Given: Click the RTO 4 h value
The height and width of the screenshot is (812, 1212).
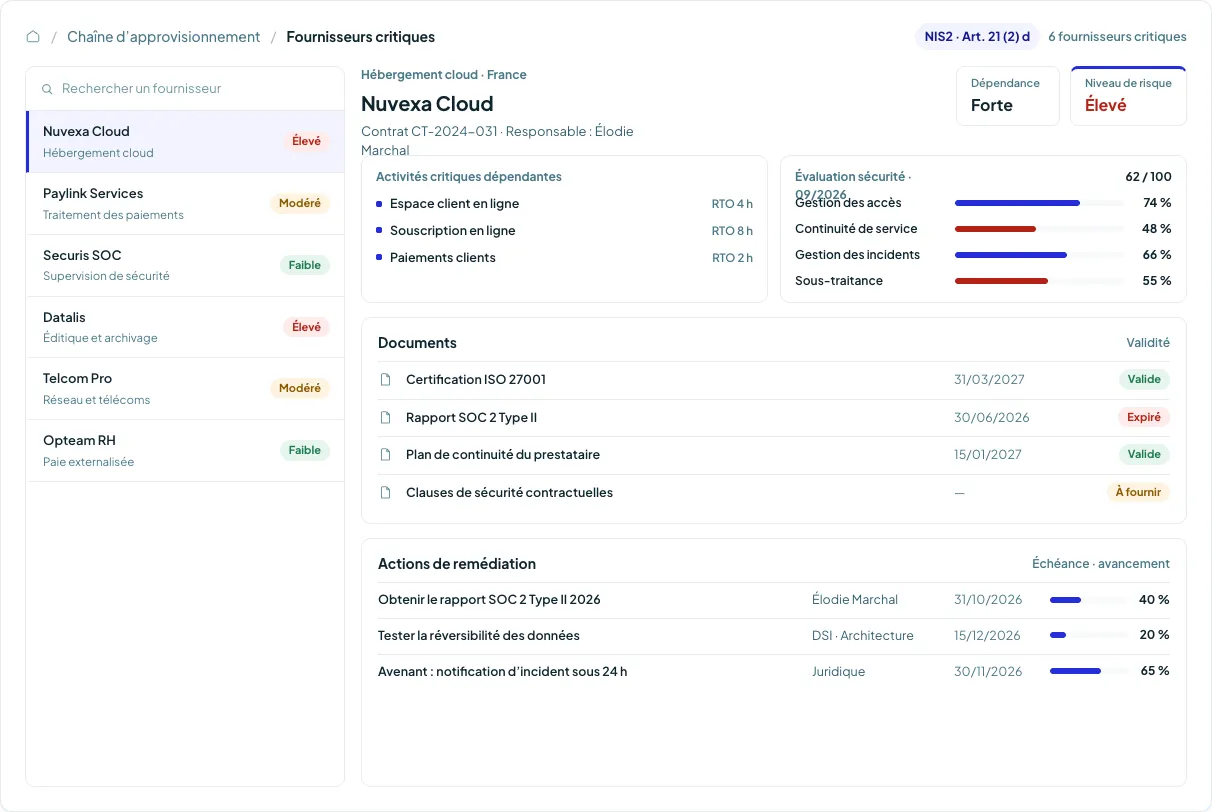Looking at the screenshot, I should click(x=732, y=204).
